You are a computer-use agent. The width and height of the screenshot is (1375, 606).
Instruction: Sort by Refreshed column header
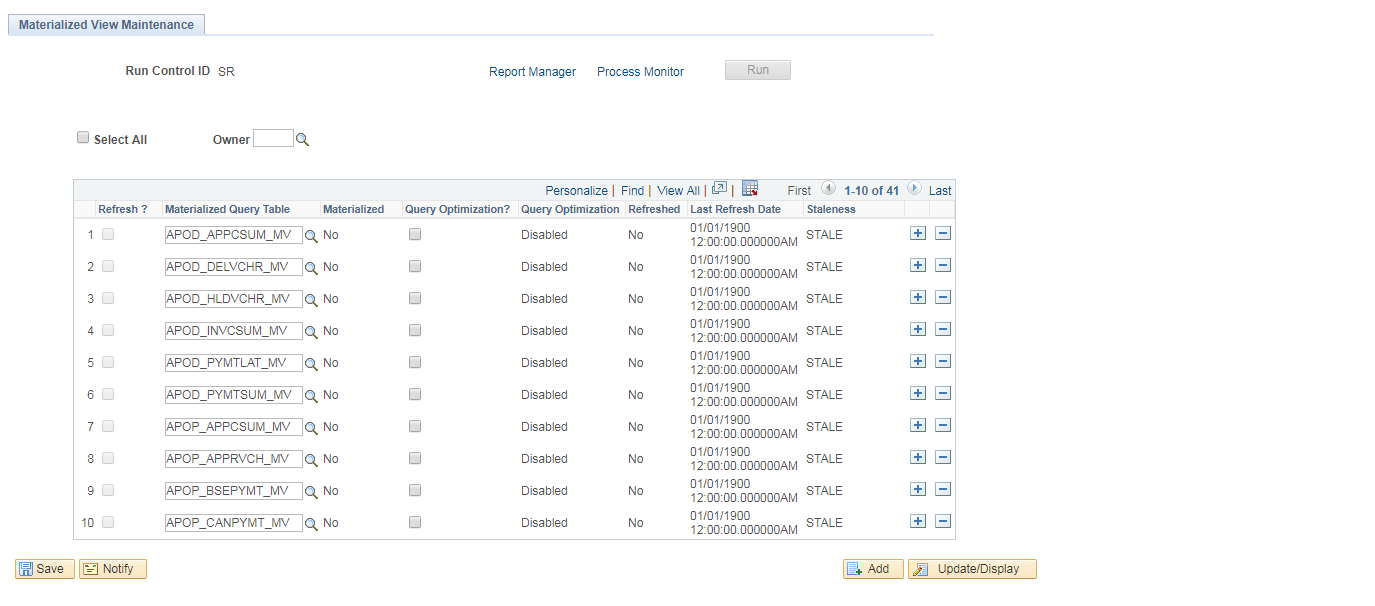pyautogui.click(x=654, y=210)
